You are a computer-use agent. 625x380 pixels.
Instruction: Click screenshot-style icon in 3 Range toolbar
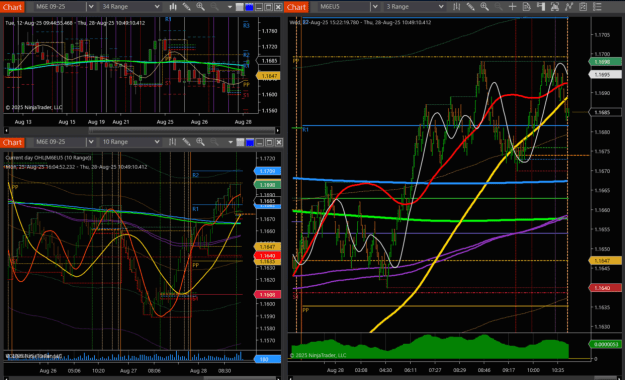pyautogui.click(x=554, y=7)
